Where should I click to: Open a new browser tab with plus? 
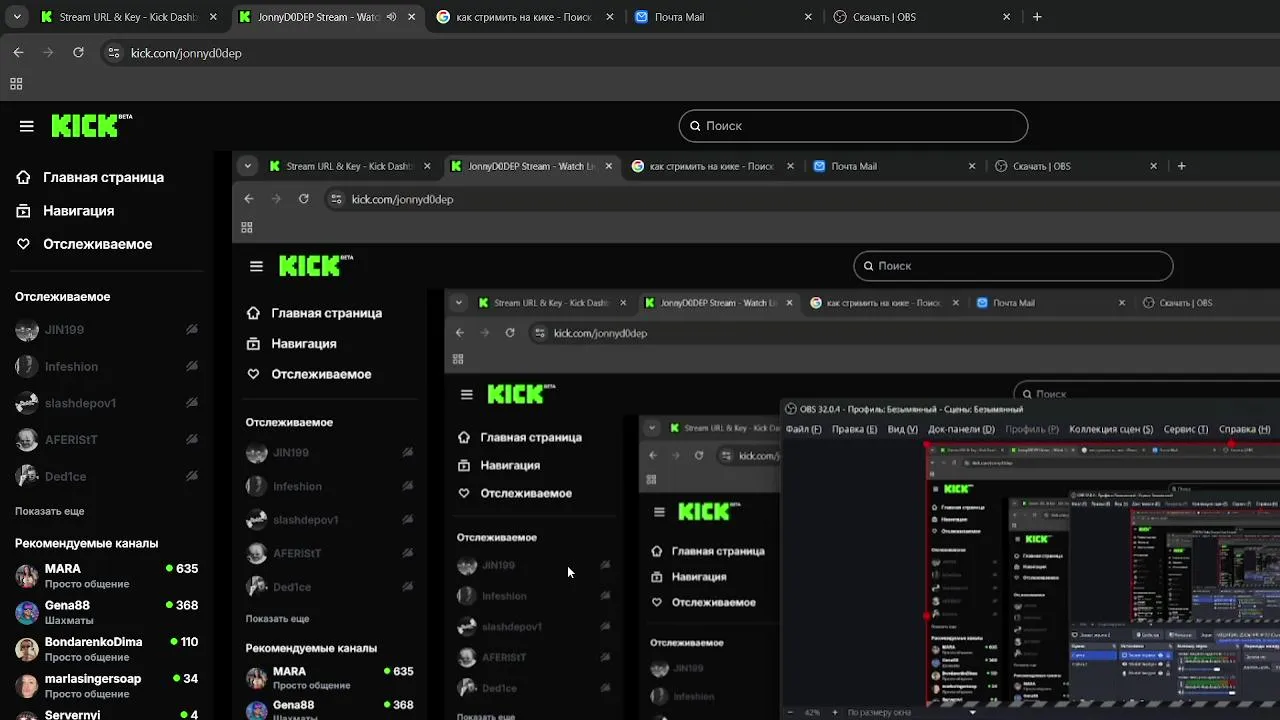click(x=1037, y=17)
